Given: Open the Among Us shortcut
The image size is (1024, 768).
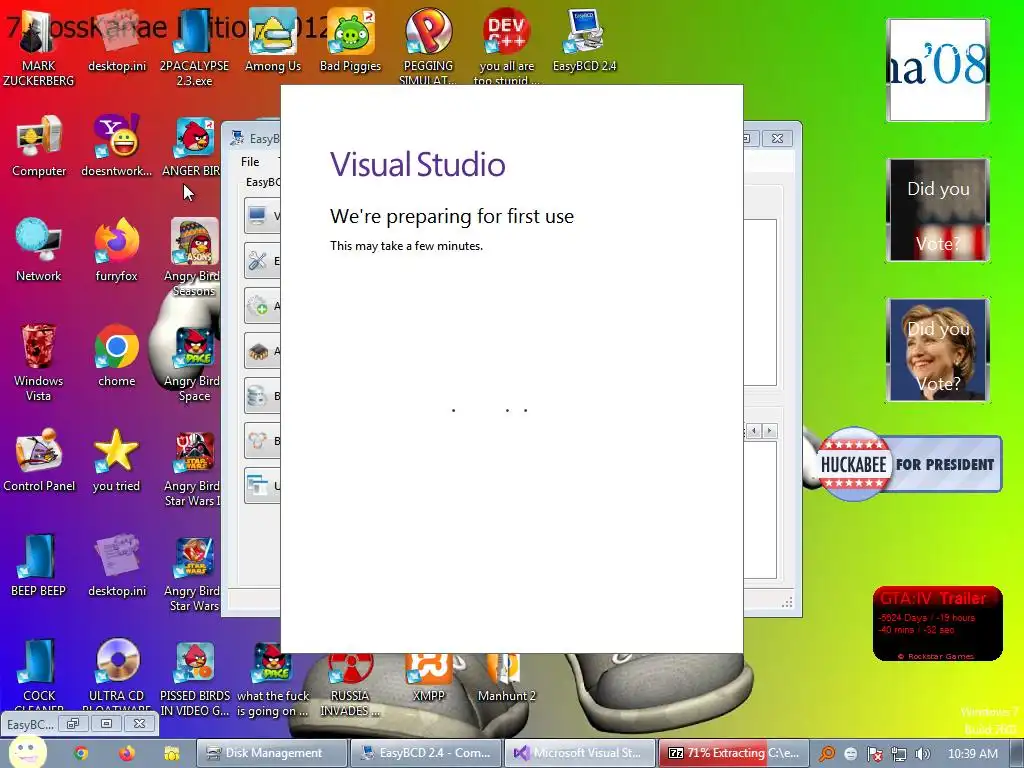Looking at the screenshot, I should click(x=272, y=40).
